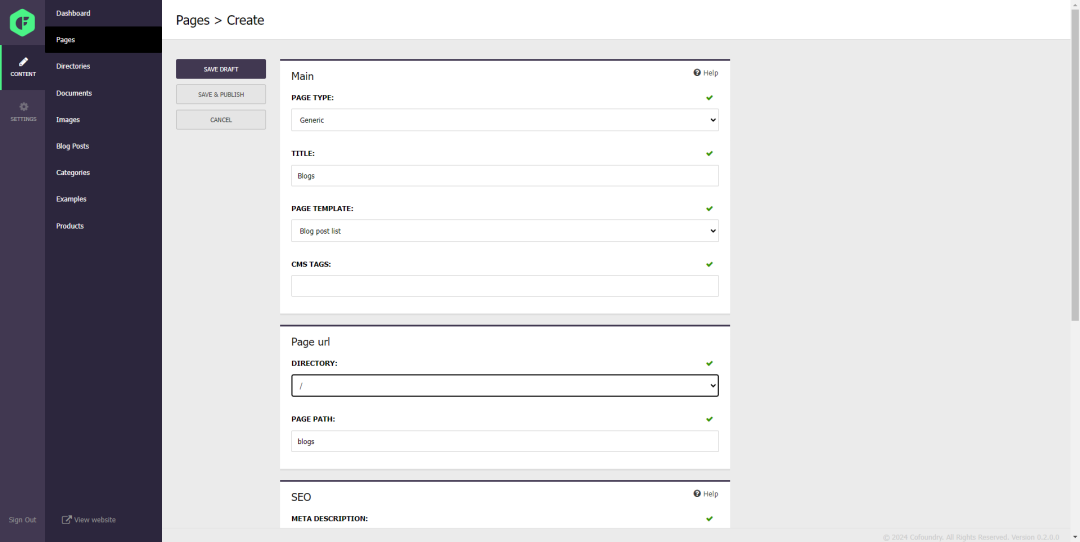Click the green checkmark beside Meta Description

709,519
